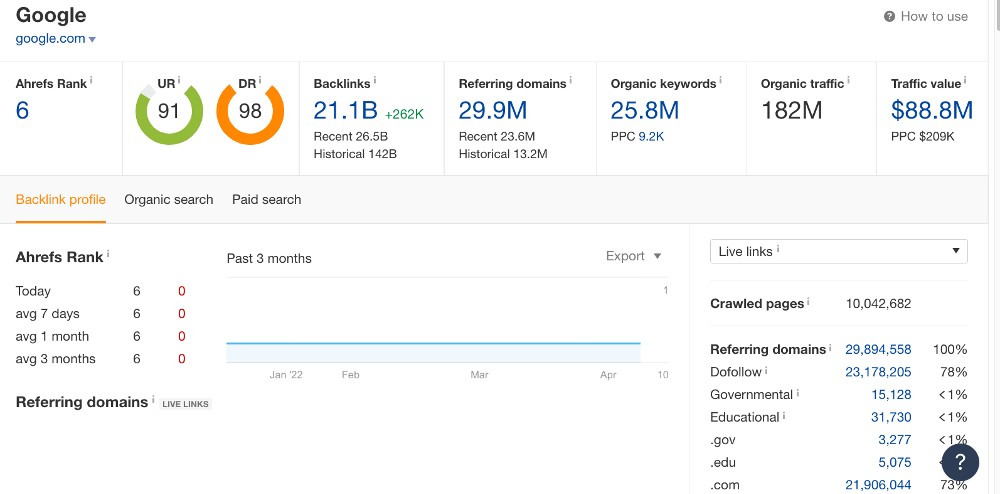Open the 3,277 .gov domains link
The width and height of the screenshot is (1000, 494).
895,440
